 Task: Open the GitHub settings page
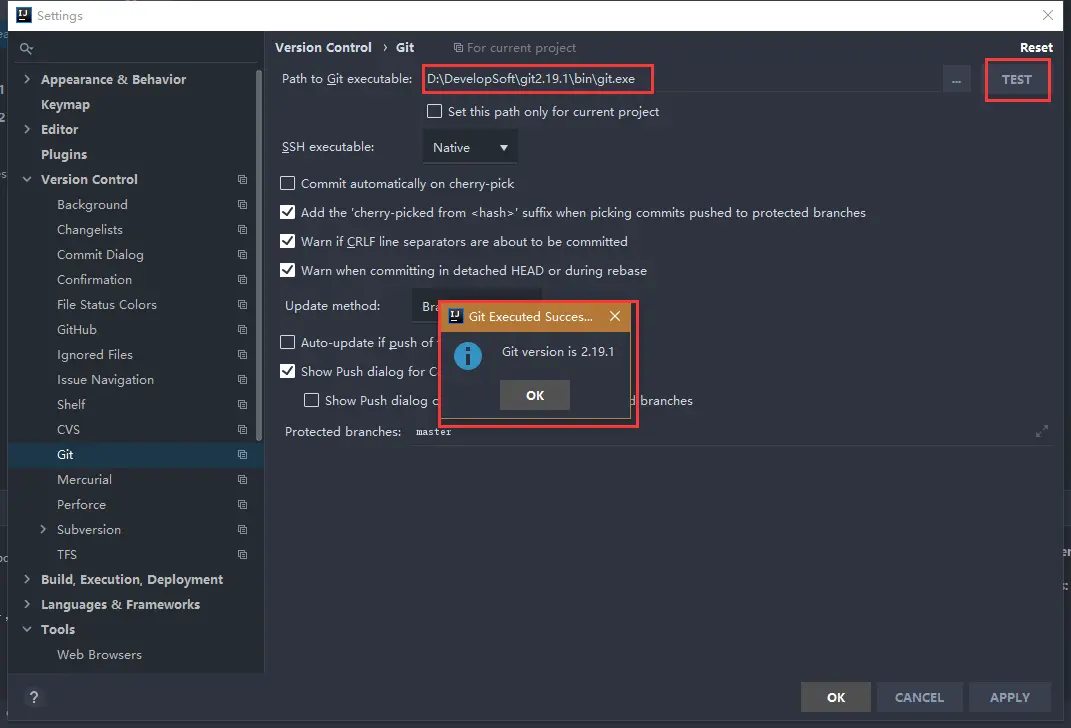click(77, 329)
